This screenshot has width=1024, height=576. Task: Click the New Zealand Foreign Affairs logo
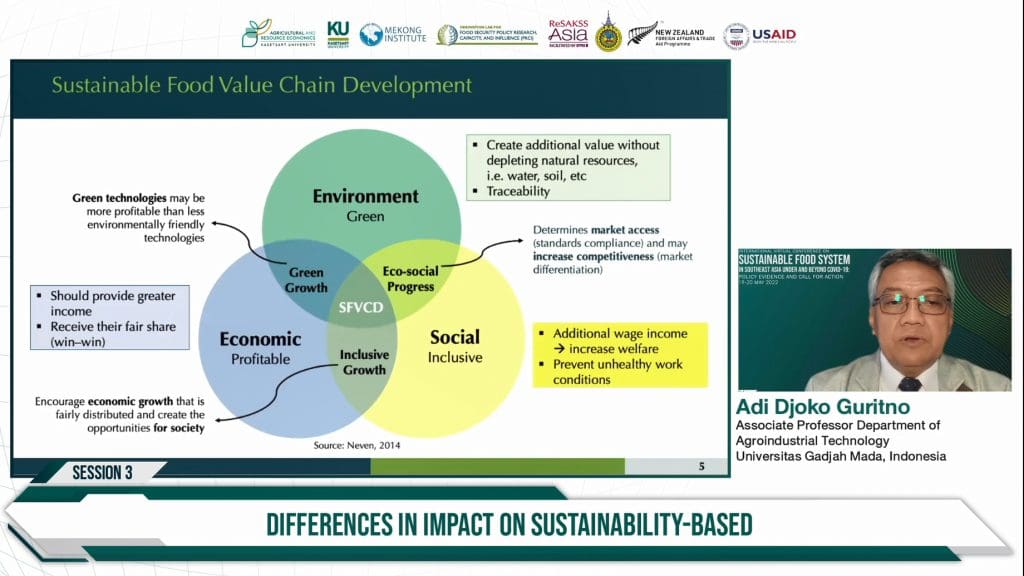point(670,34)
